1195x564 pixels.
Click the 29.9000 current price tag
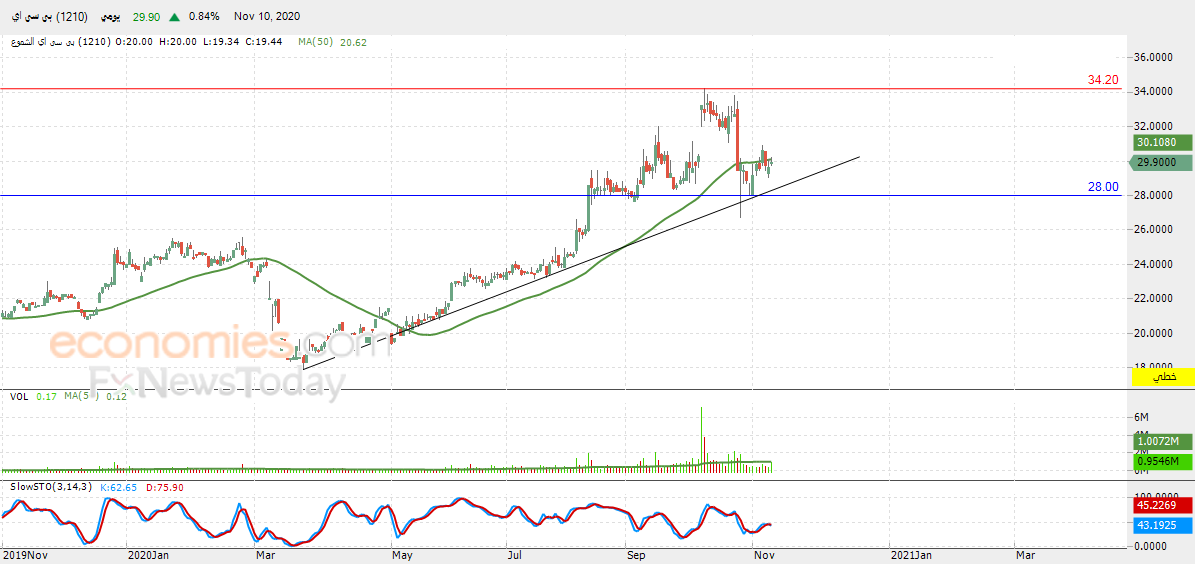[x=1162, y=162]
